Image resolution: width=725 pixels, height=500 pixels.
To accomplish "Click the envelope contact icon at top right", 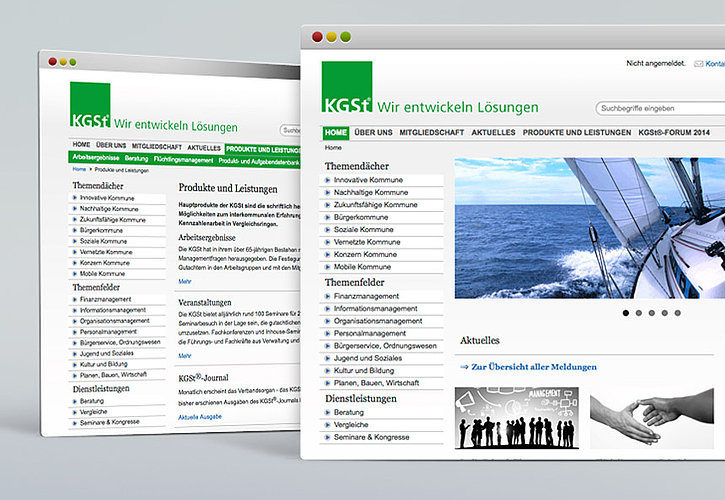I will point(699,64).
